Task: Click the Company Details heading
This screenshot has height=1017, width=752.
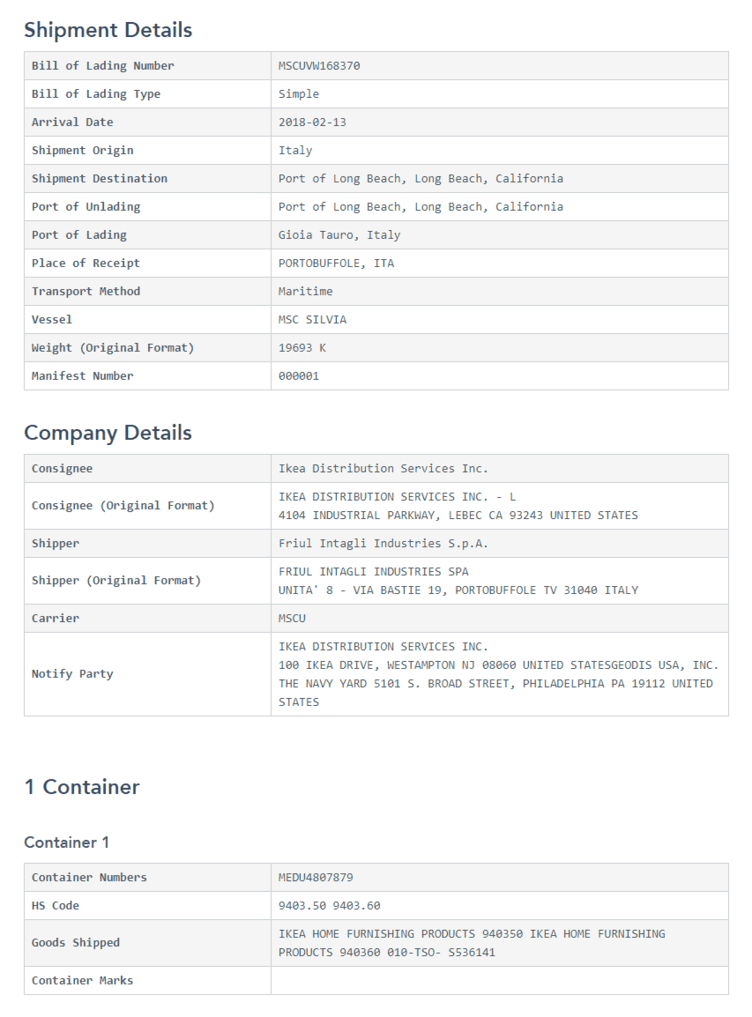Action: point(108,433)
